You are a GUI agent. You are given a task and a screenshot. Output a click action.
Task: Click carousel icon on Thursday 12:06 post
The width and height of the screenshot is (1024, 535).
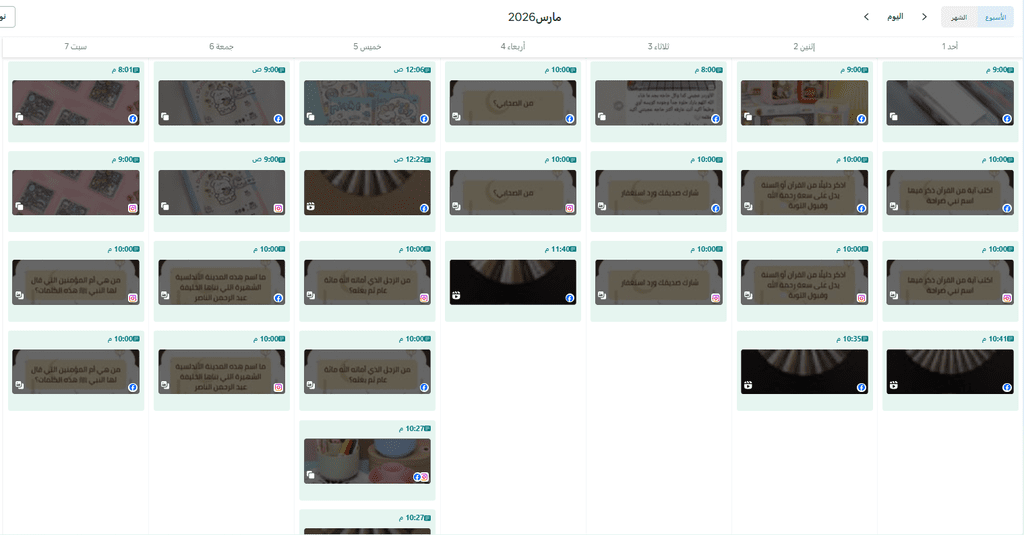coord(310,117)
